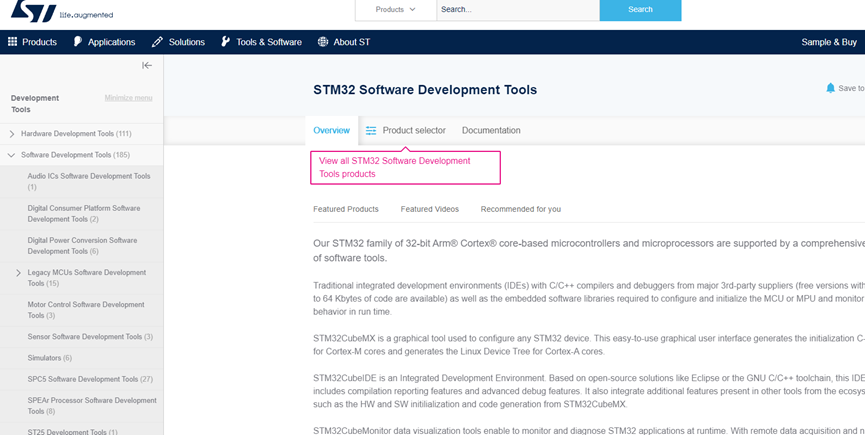Select Software Development Tools (185) label

pyautogui.click(x=76, y=155)
